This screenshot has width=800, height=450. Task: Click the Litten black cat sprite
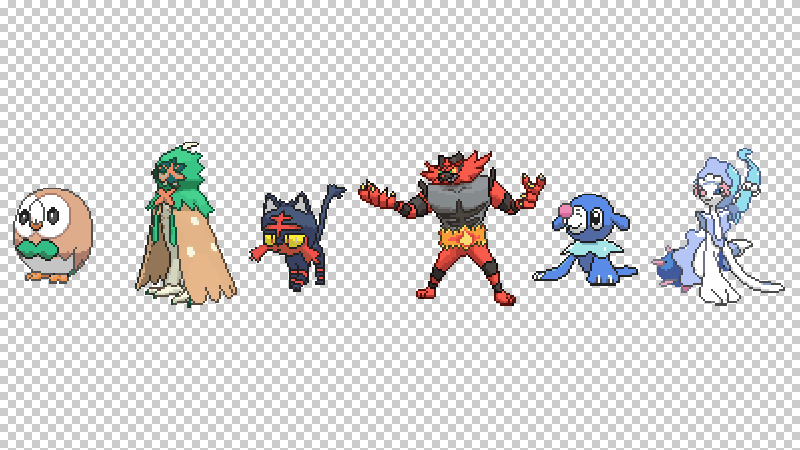click(297, 238)
